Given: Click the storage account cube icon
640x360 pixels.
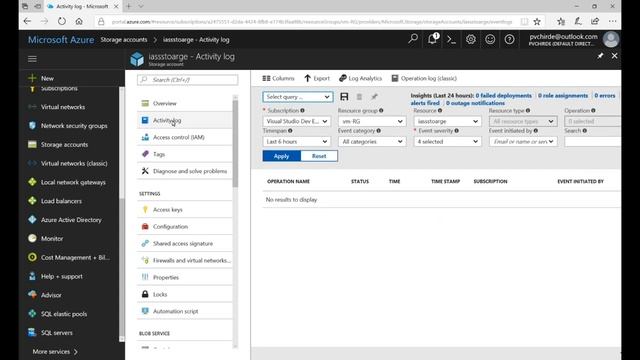Looking at the screenshot, I should pyautogui.click(x=137, y=59).
